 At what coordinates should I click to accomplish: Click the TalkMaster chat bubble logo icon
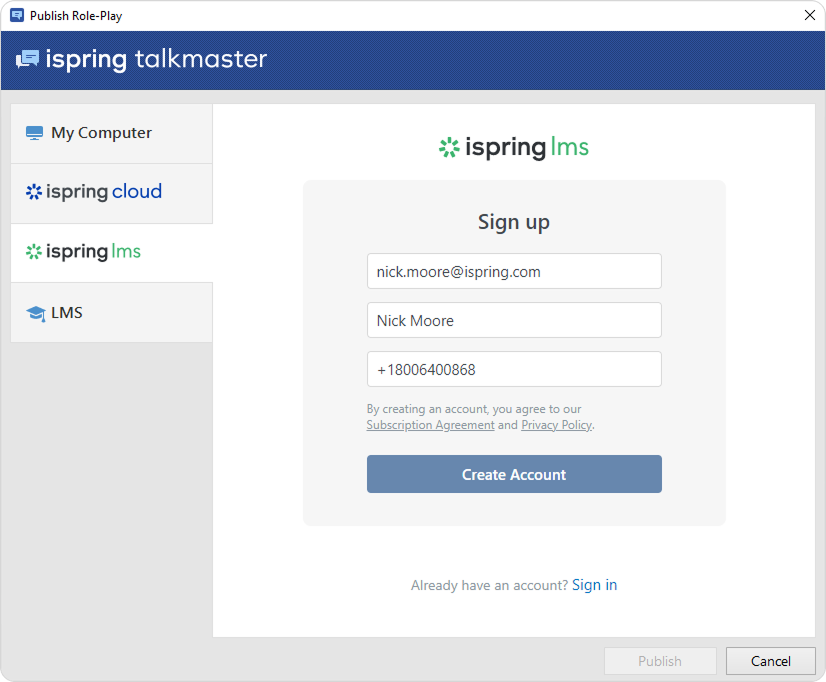click(27, 60)
